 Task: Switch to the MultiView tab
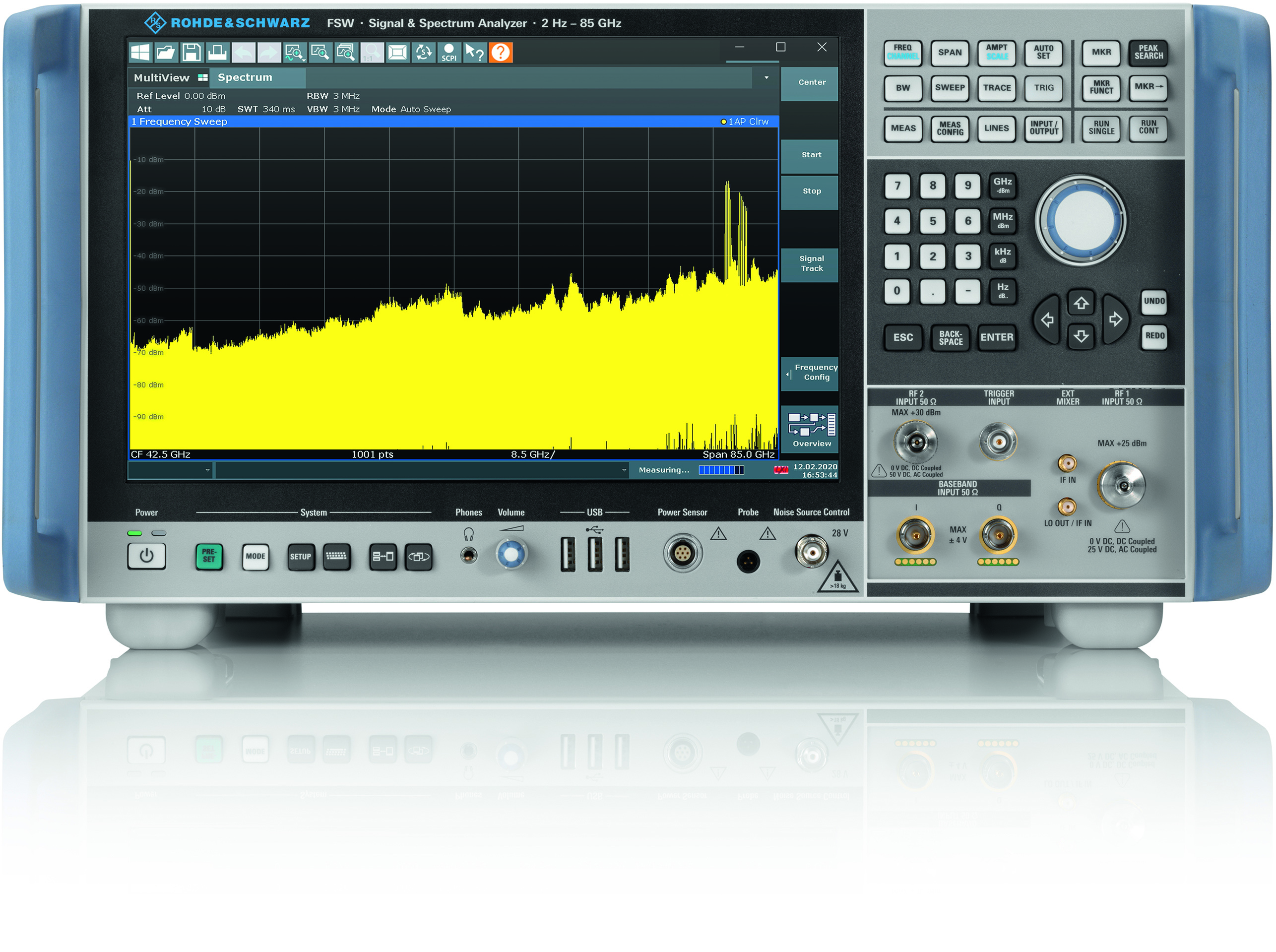(161, 78)
